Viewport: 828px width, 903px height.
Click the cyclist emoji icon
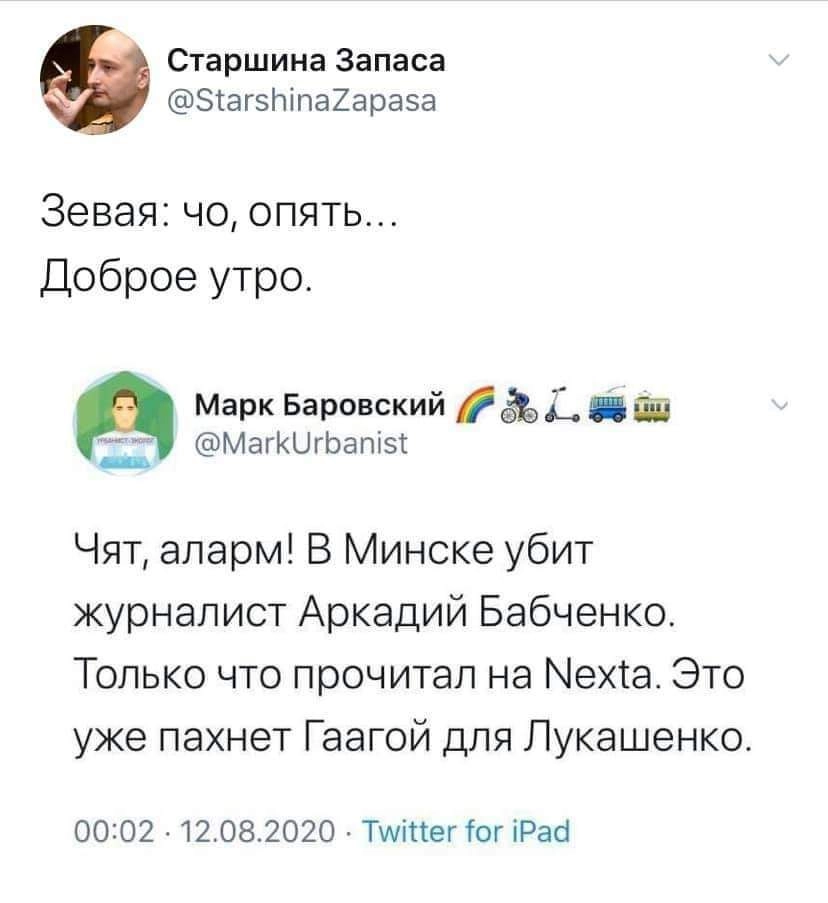(517, 403)
